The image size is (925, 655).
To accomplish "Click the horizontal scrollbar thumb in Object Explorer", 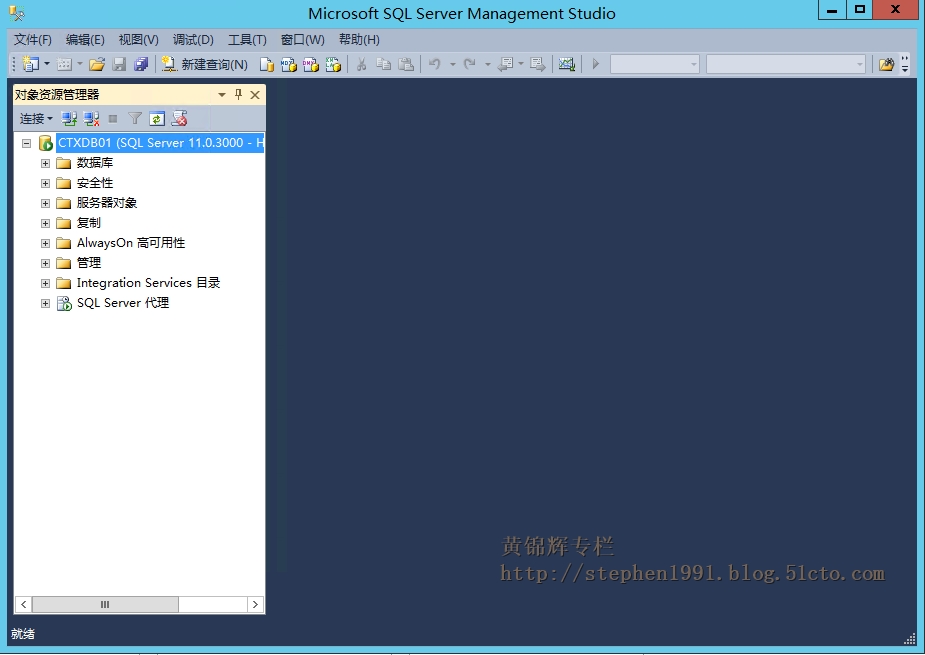I will (105, 604).
